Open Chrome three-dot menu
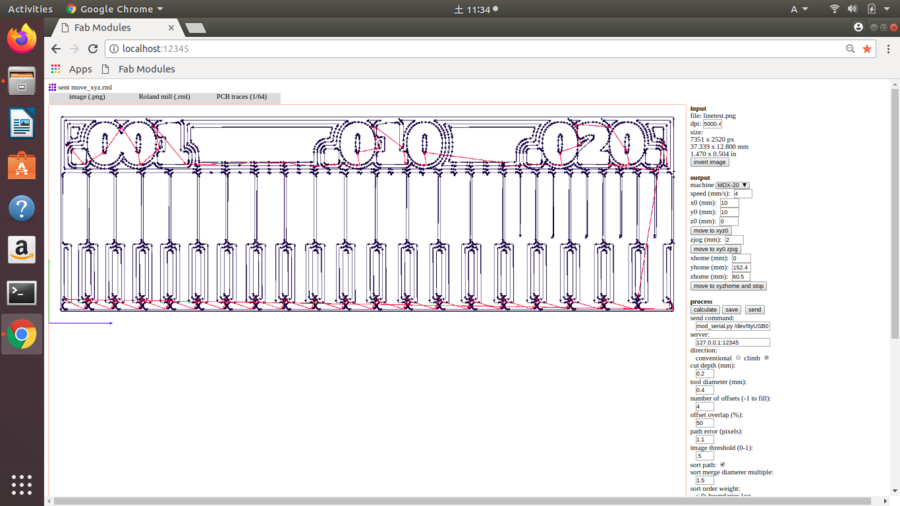The image size is (900, 506). click(889, 49)
